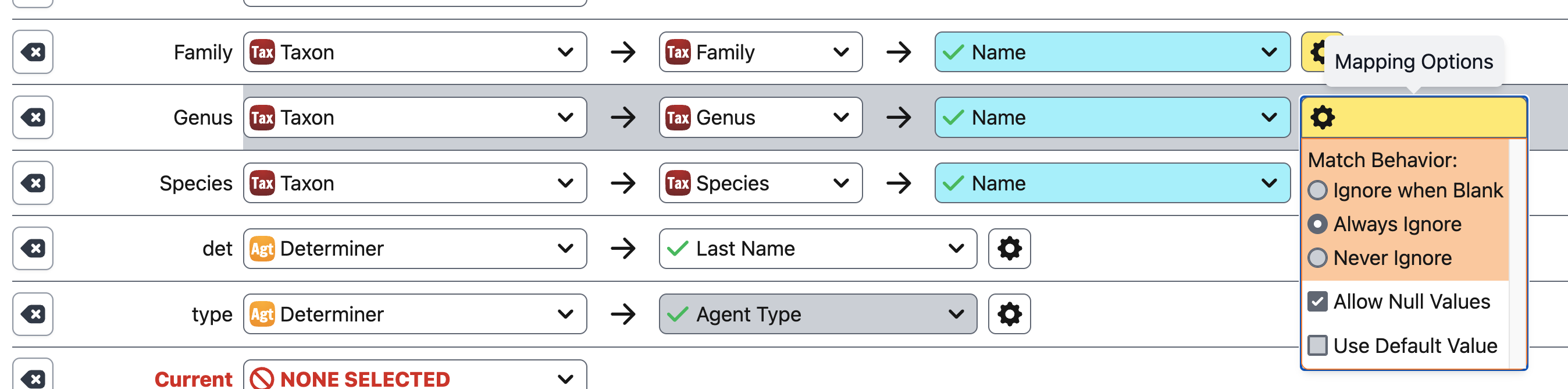Remove the Family mapping row
This screenshot has width=1568, height=389.
tap(33, 52)
